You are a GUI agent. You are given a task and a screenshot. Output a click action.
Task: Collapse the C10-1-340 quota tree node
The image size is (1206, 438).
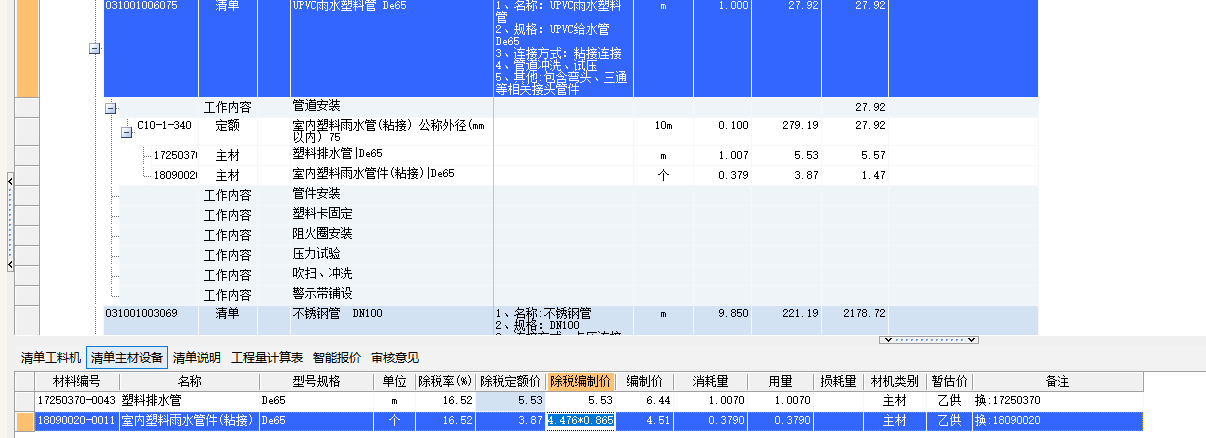[x=127, y=132]
